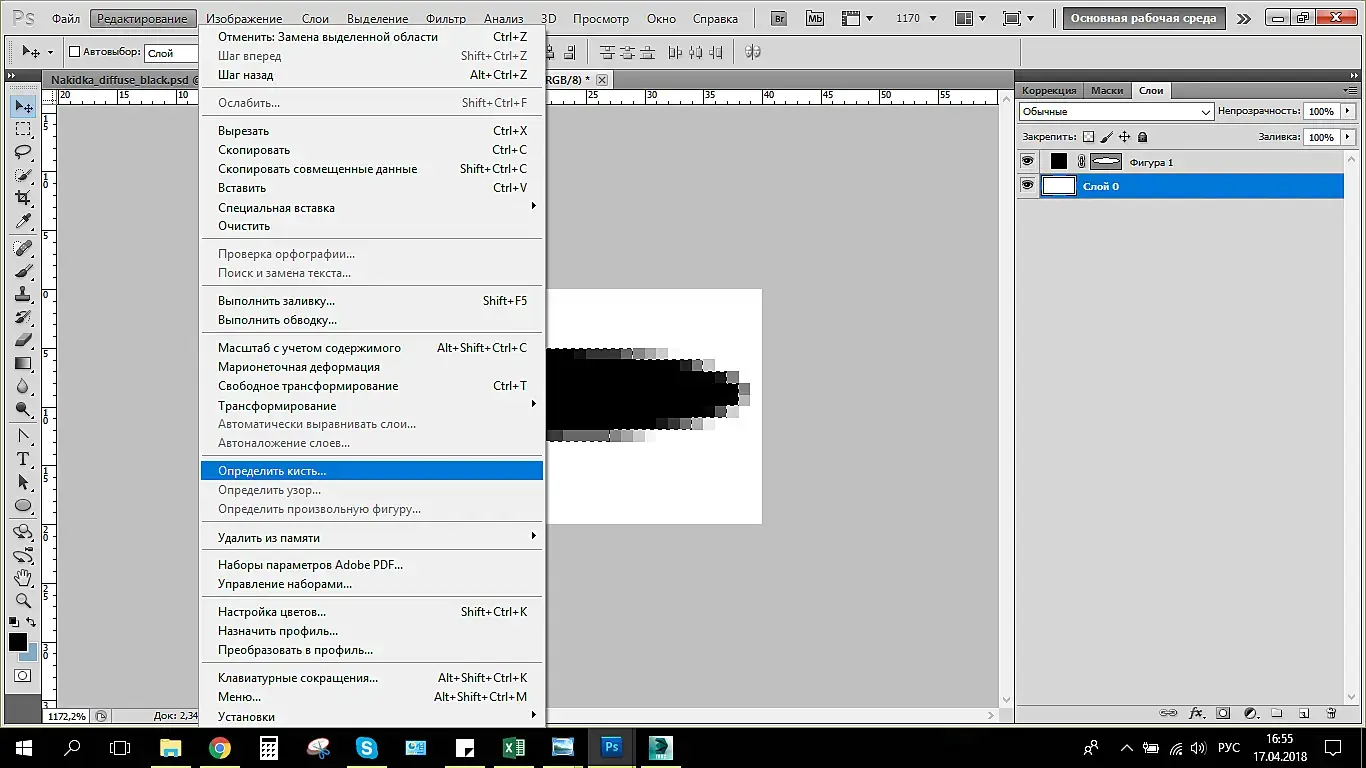Toggle lock position
The image size is (1366, 768).
pyautogui.click(x=1124, y=137)
